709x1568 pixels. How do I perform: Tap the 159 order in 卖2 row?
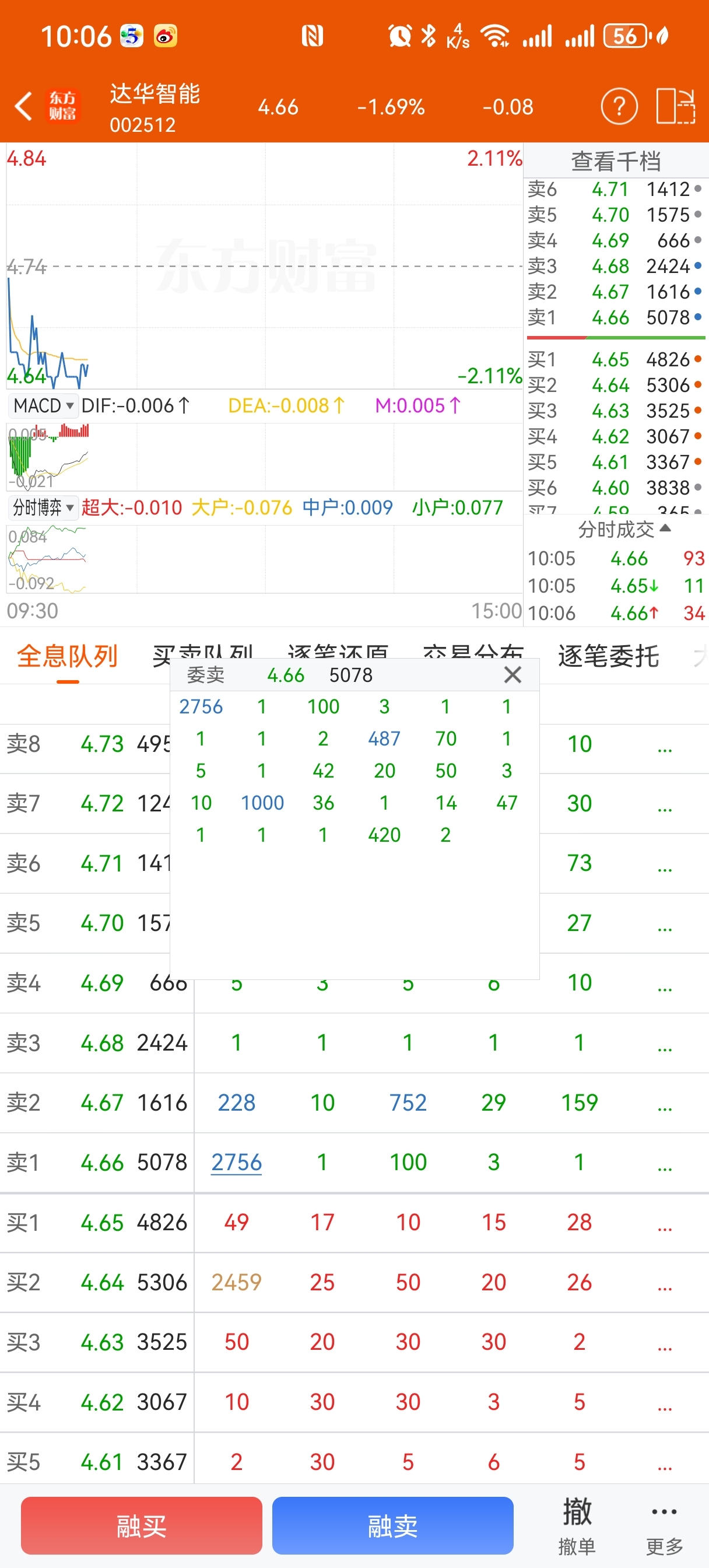[580, 1102]
